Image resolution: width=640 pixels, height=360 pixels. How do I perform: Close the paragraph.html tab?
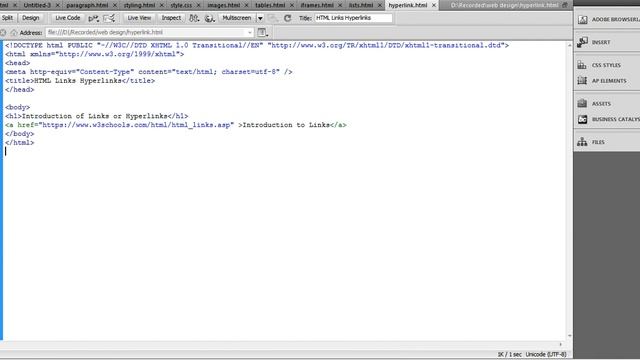click(x=115, y=5)
